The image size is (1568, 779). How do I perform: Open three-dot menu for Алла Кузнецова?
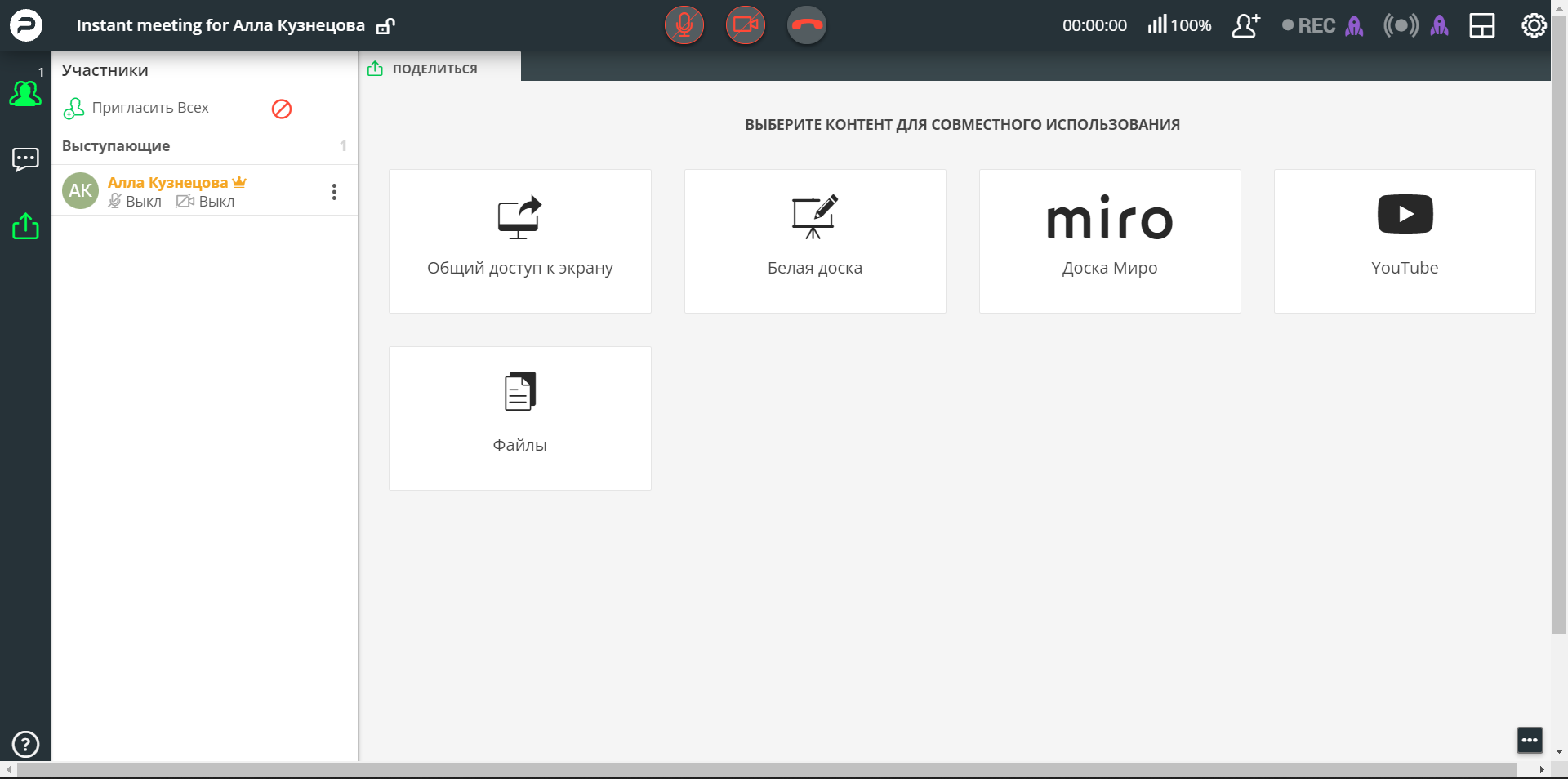(x=334, y=192)
